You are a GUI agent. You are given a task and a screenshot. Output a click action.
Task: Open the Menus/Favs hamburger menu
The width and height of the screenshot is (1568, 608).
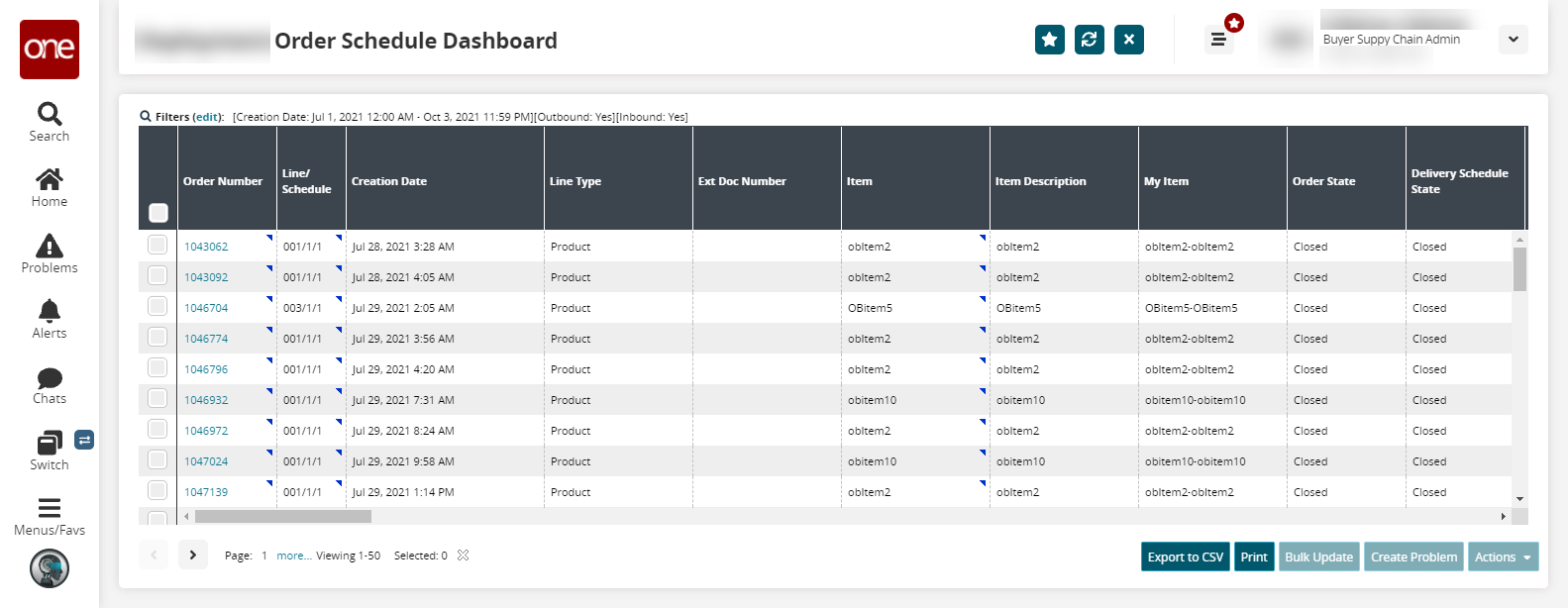click(50, 516)
